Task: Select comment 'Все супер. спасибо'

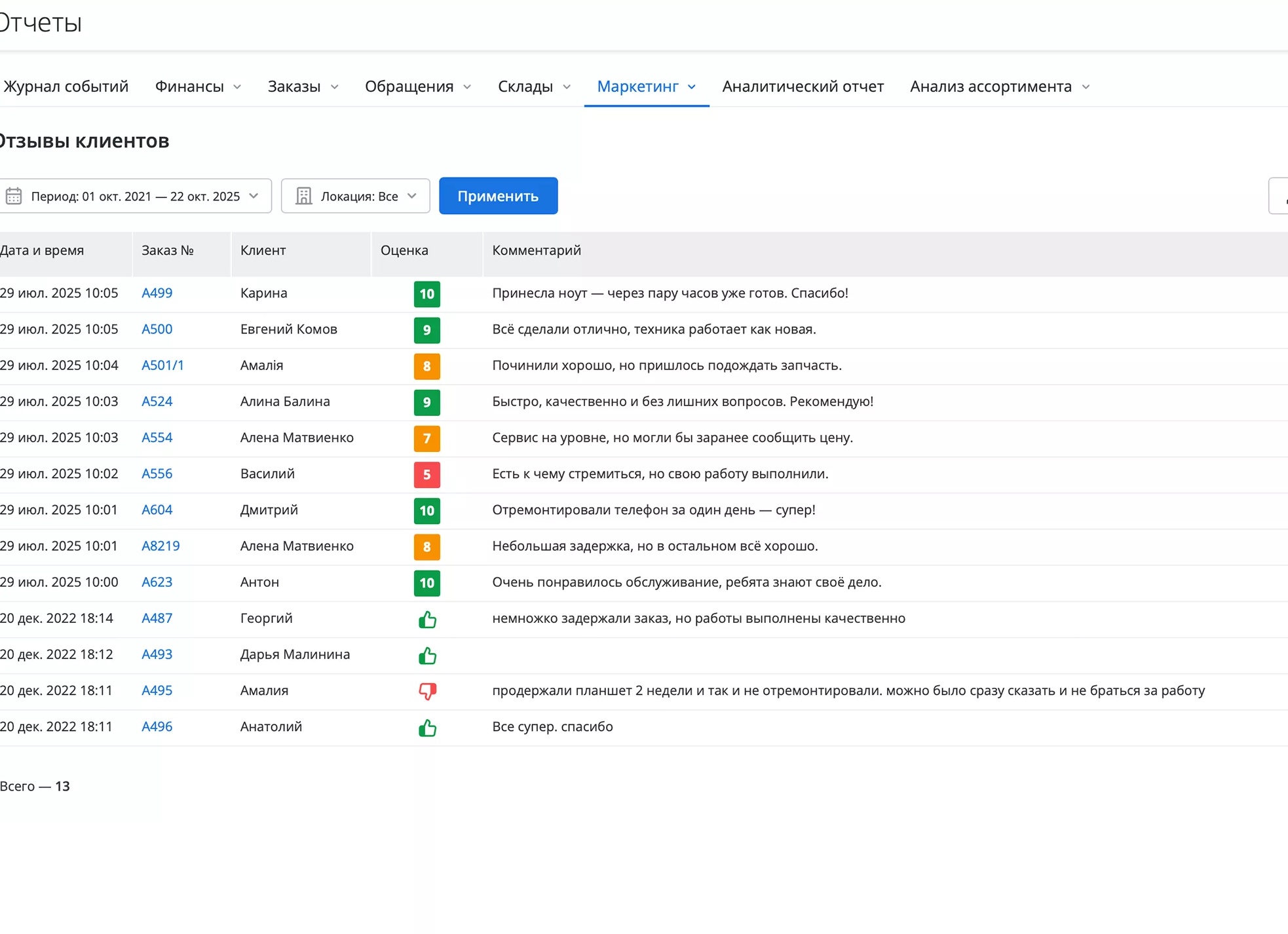Action: [x=552, y=726]
